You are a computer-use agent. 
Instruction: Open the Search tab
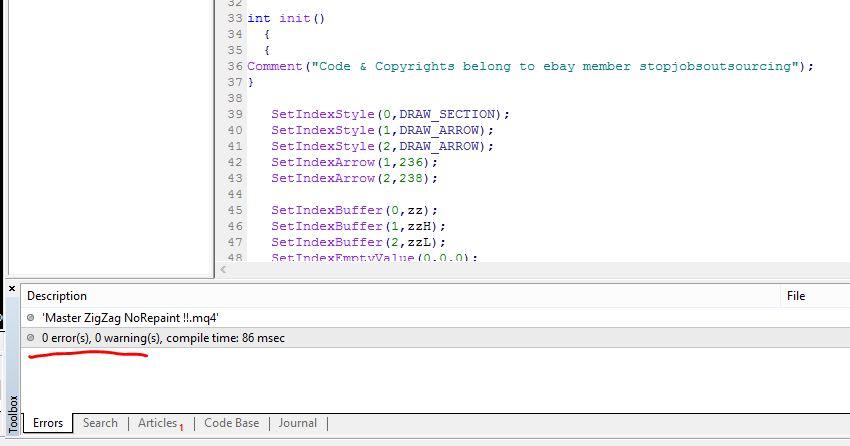pos(100,423)
